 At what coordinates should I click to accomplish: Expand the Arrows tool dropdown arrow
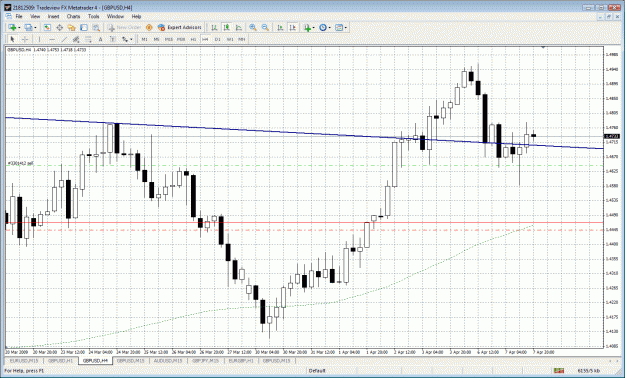[131, 39]
